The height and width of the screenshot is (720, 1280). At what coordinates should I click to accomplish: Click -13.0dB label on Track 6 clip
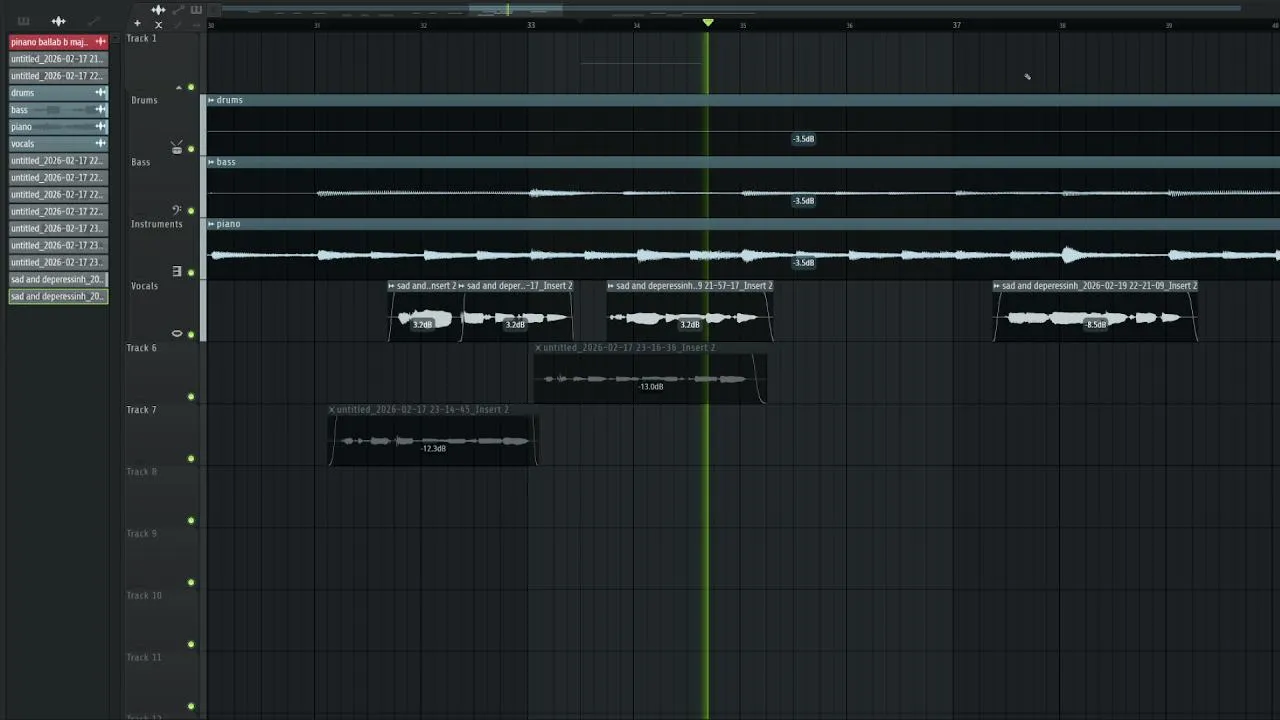pyautogui.click(x=651, y=387)
